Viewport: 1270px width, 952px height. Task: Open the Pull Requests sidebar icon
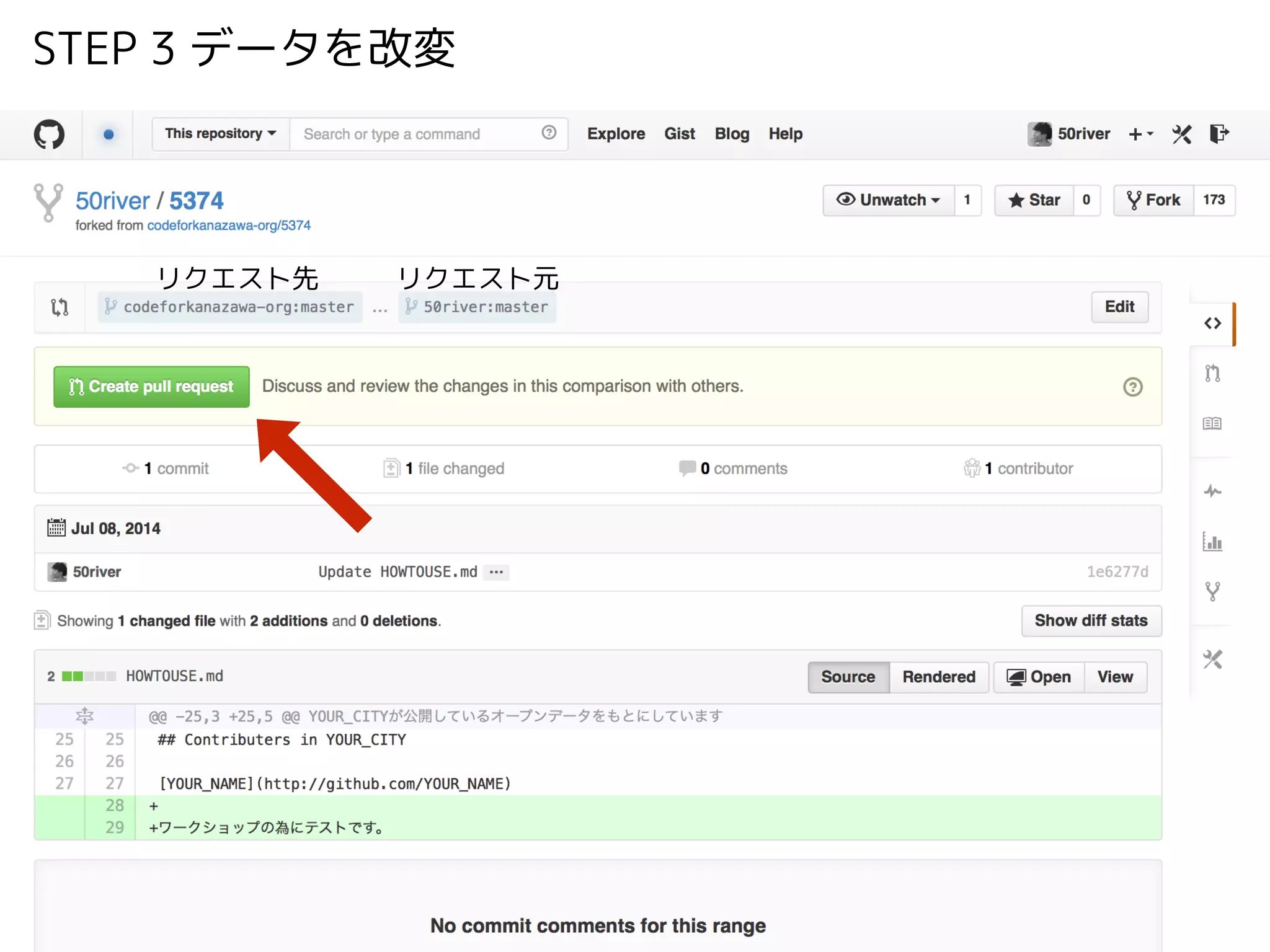point(1213,373)
